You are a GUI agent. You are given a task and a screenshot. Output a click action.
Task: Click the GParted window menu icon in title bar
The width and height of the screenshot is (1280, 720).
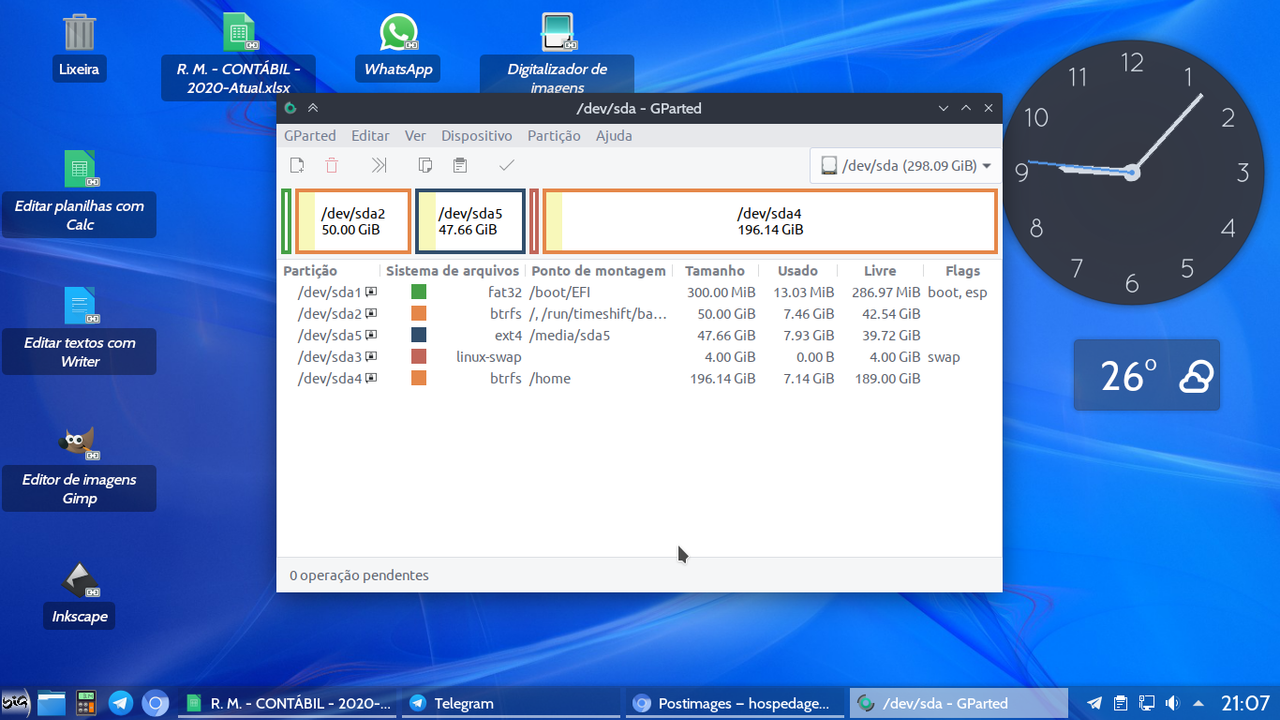290,108
